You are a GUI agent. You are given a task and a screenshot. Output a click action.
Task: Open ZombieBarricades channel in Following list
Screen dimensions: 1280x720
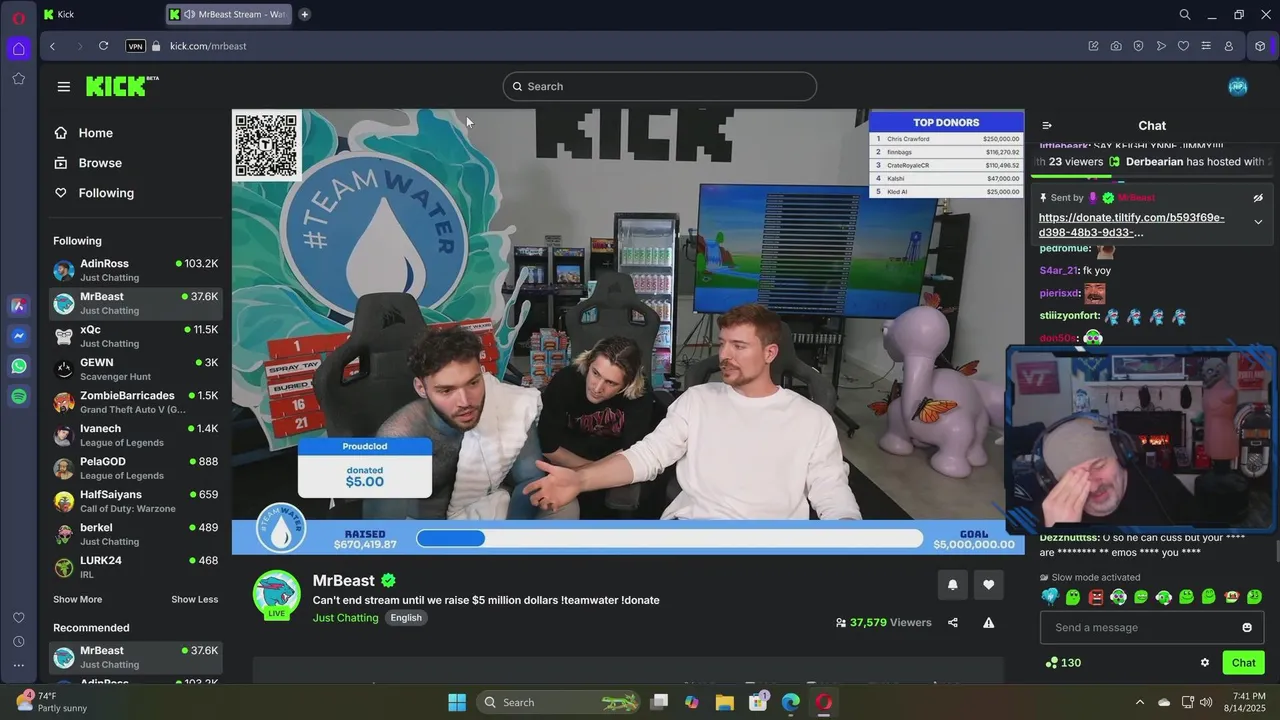pos(136,403)
